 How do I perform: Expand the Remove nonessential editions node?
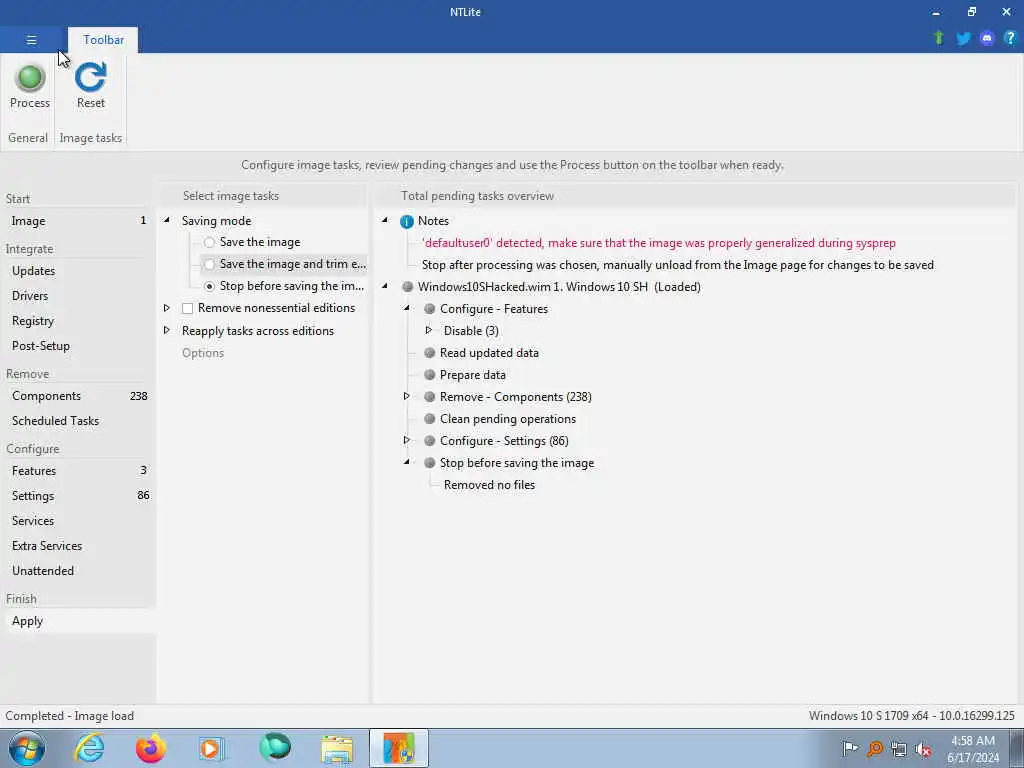167,308
